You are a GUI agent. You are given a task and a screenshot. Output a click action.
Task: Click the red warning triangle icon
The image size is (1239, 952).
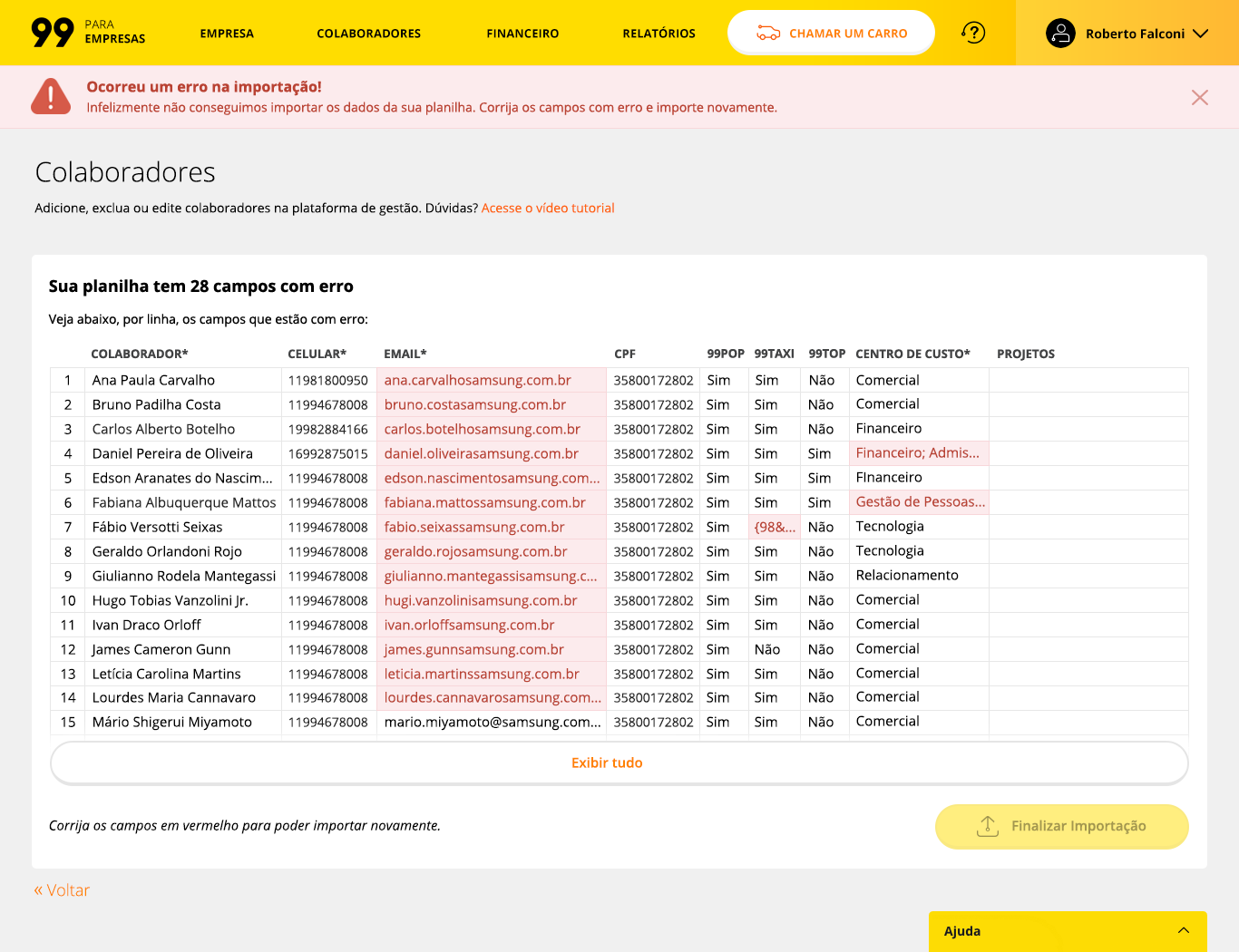click(51, 96)
